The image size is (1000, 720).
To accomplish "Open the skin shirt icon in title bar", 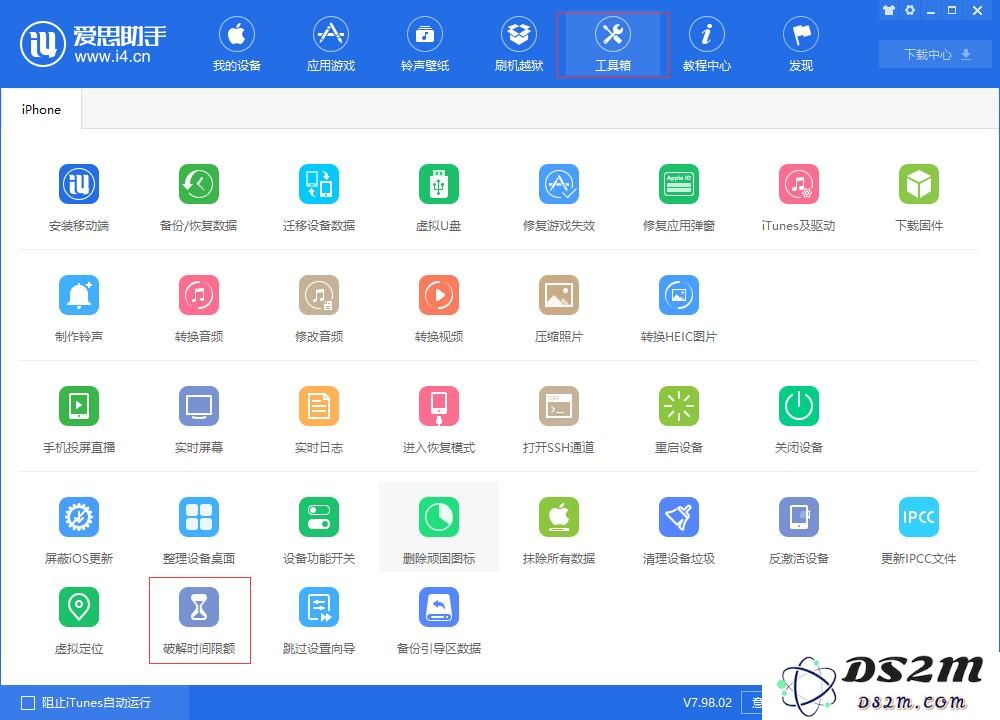I will tap(889, 10).
